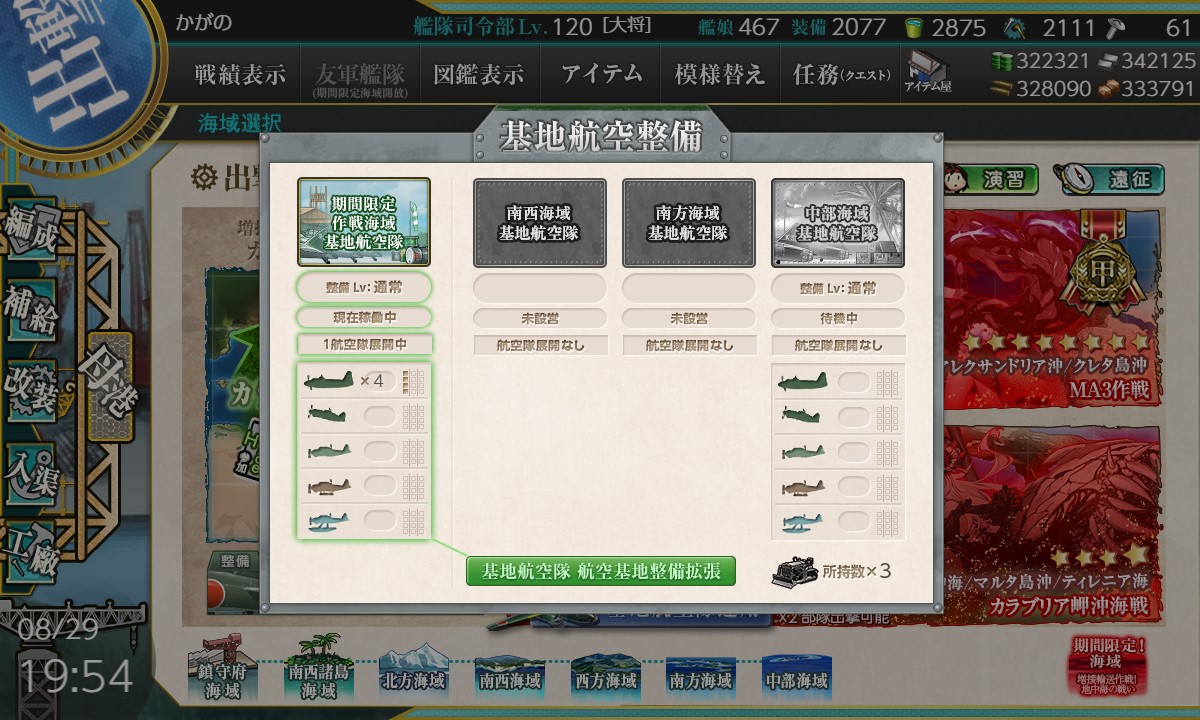Viewport: 1200px width, 720px height.
Task: Open the アイテム屋 shop icon
Action: 928,74
